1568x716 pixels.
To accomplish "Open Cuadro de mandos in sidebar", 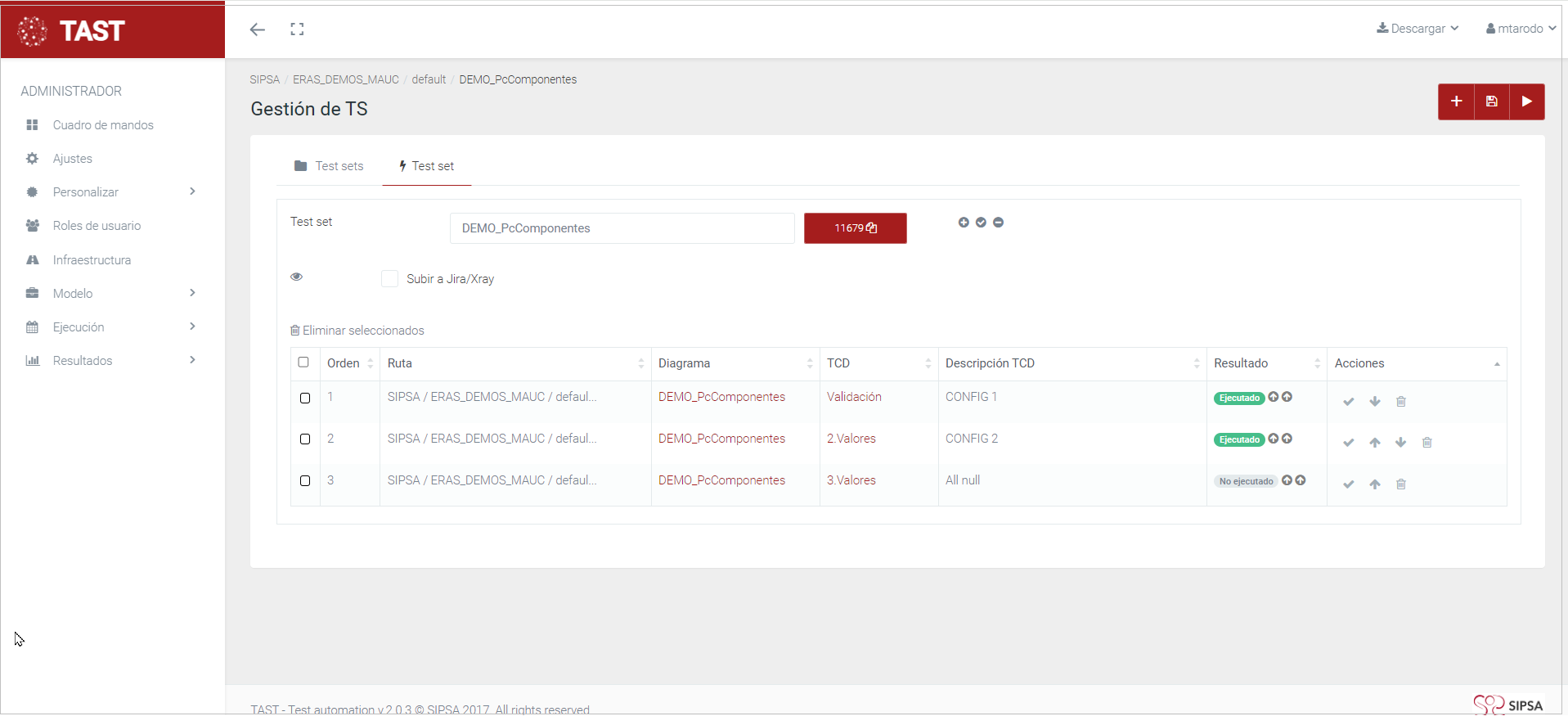I will point(103,125).
